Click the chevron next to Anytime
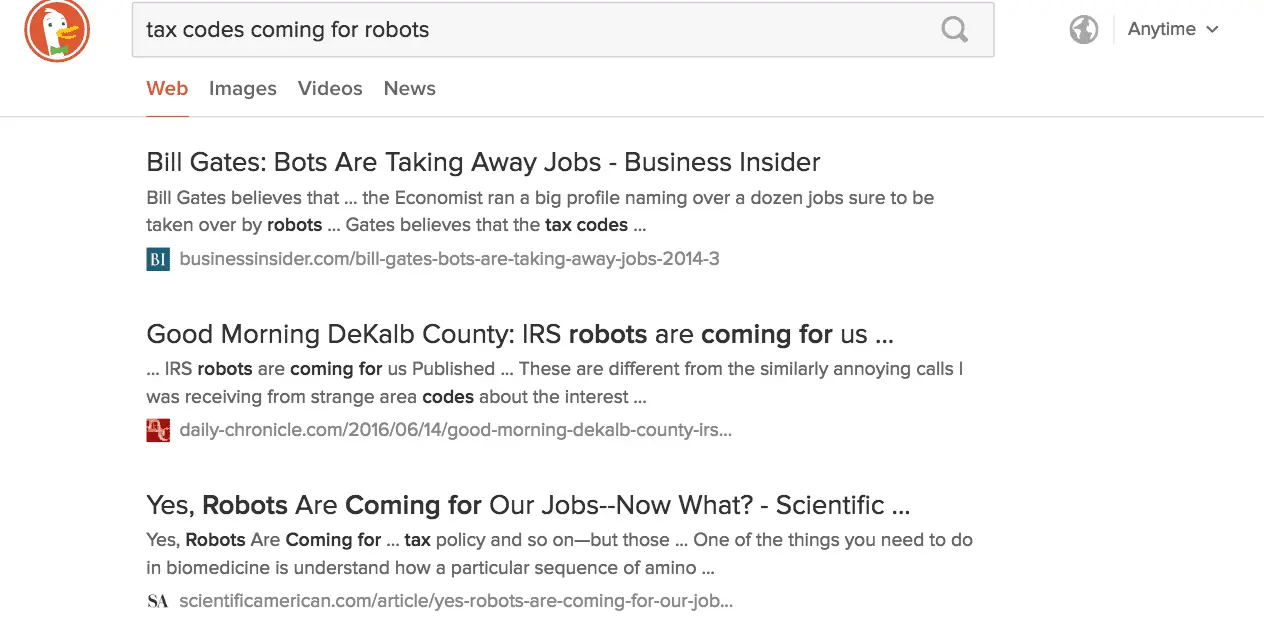This screenshot has height=636, width=1264. [1212, 30]
